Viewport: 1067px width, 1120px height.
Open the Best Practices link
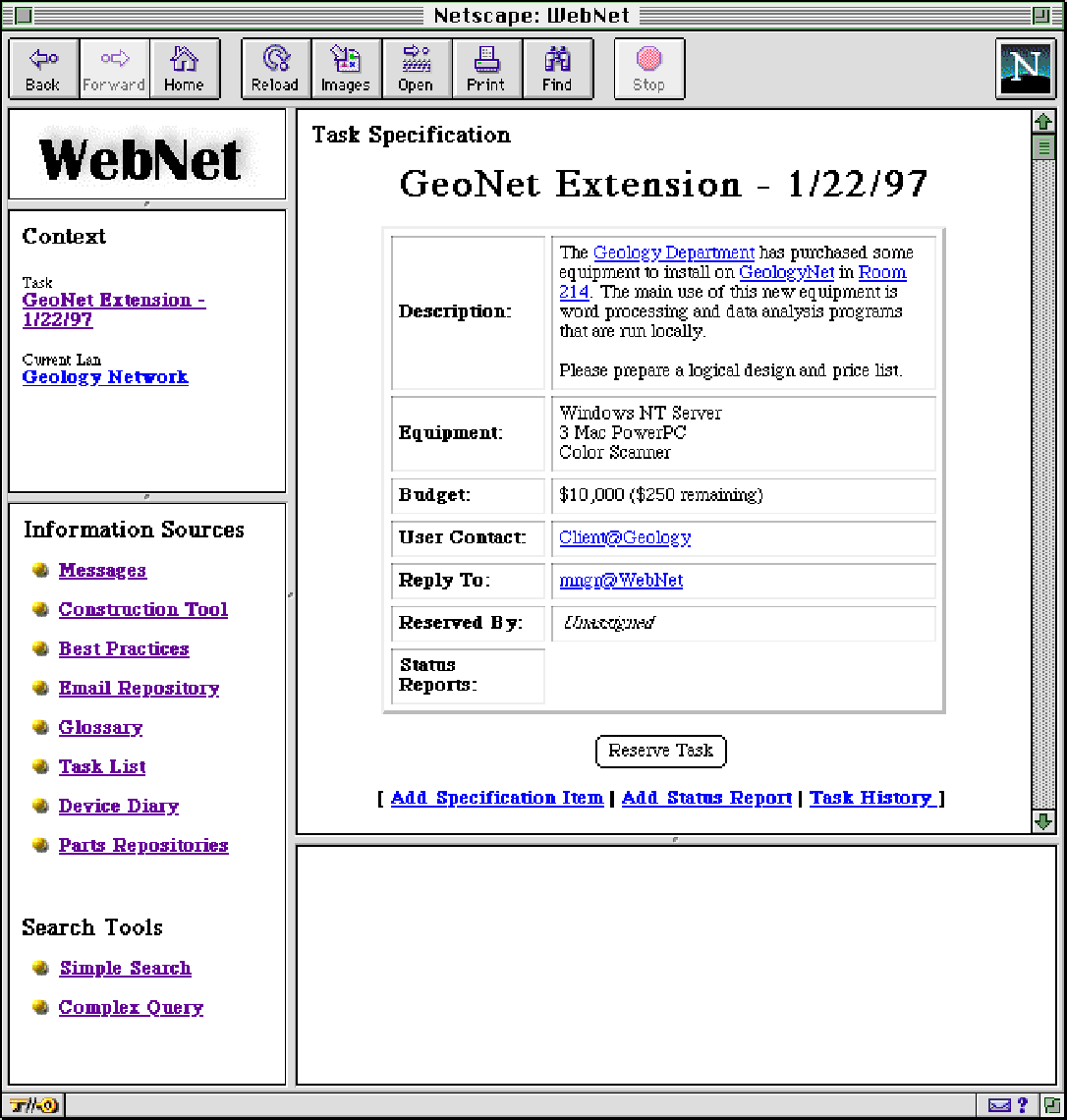(124, 648)
